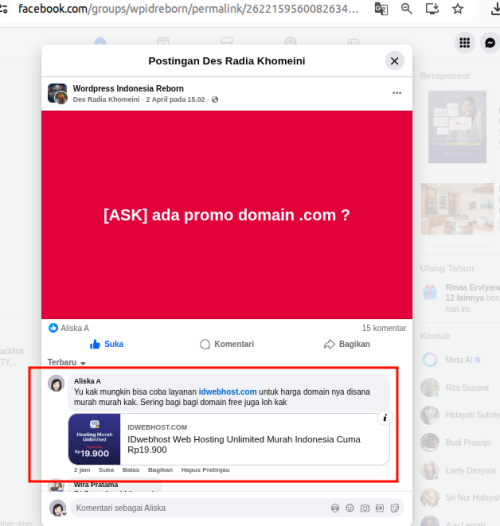500x526 pixels.
Task: Click Balas under Aliska A's comment
Action: pyautogui.click(x=131, y=470)
